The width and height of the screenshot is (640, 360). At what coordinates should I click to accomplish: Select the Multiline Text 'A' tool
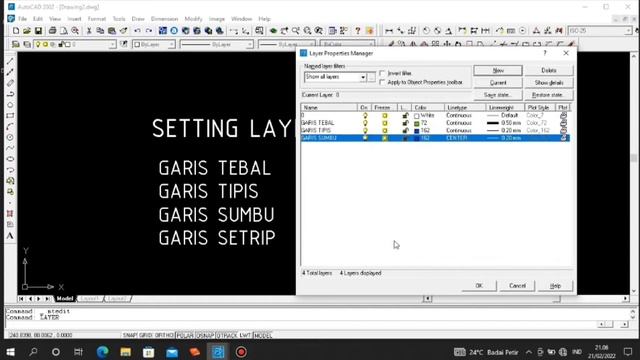pyautogui.click(x=10, y=236)
